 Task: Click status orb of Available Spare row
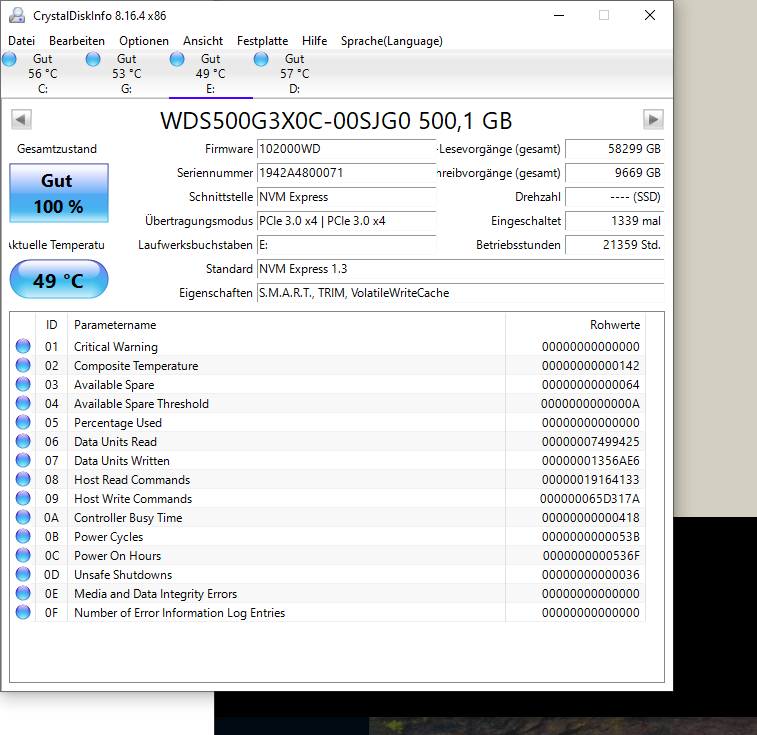click(x=23, y=384)
